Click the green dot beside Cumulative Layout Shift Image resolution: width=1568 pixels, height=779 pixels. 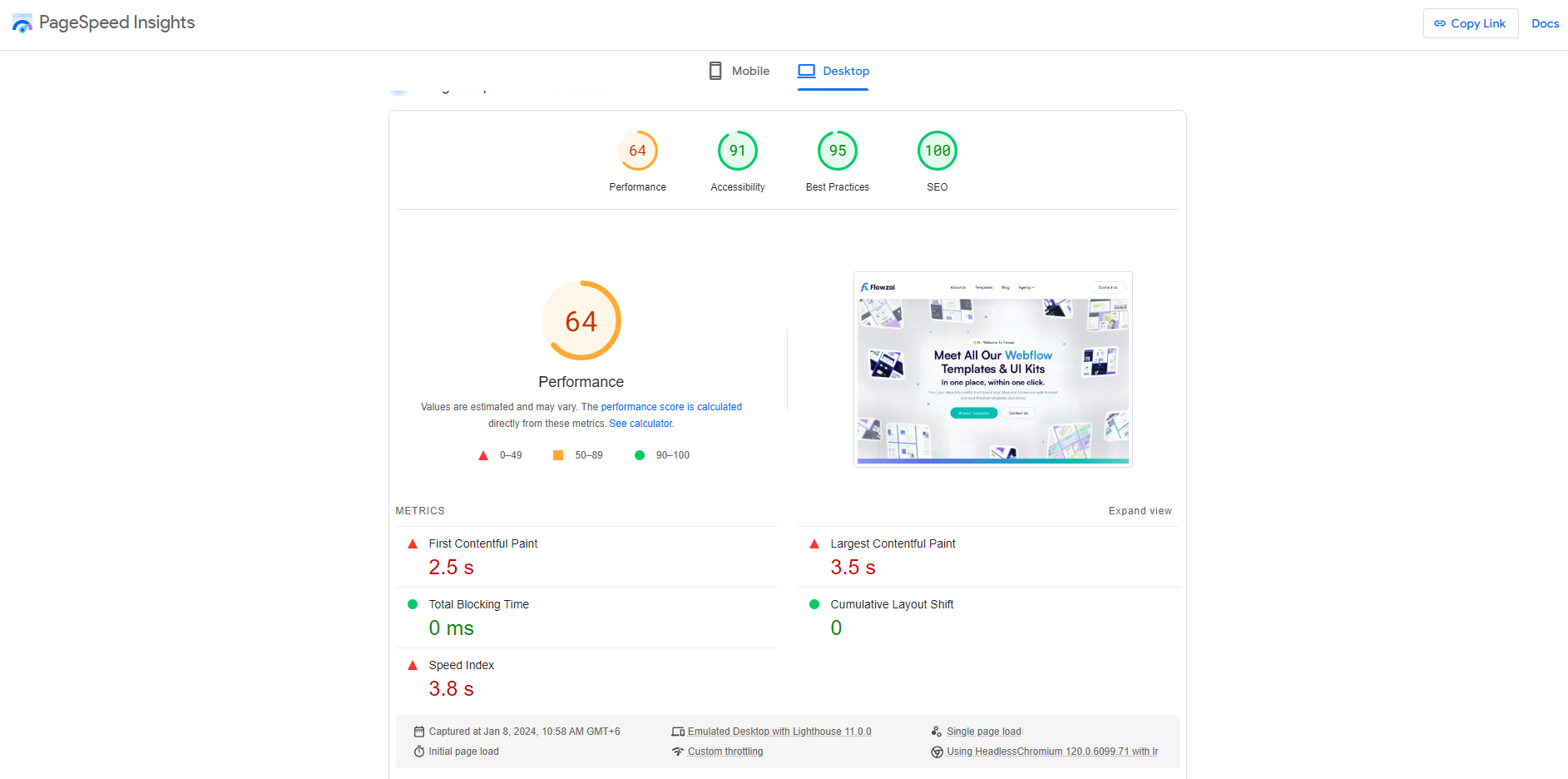[814, 604]
